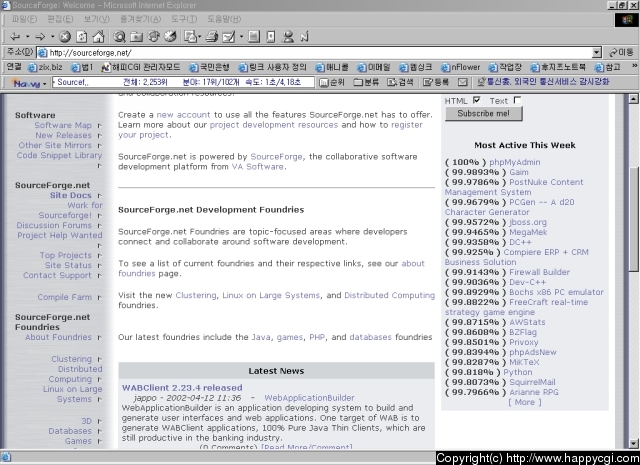Open the Top Projects sidebar link
640x465 pixels.
(65, 255)
